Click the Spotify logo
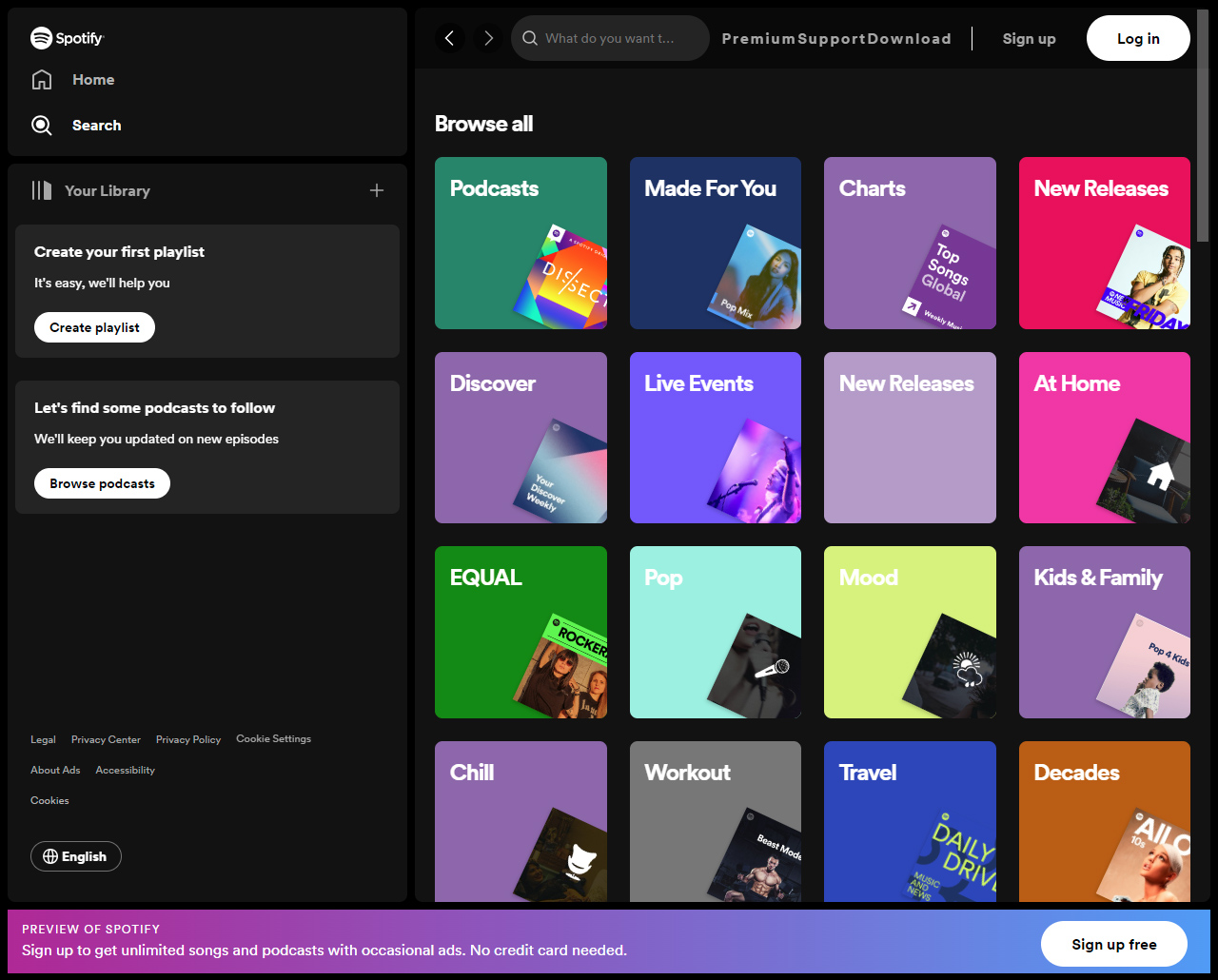 pyautogui.click(x=67, y=38)
